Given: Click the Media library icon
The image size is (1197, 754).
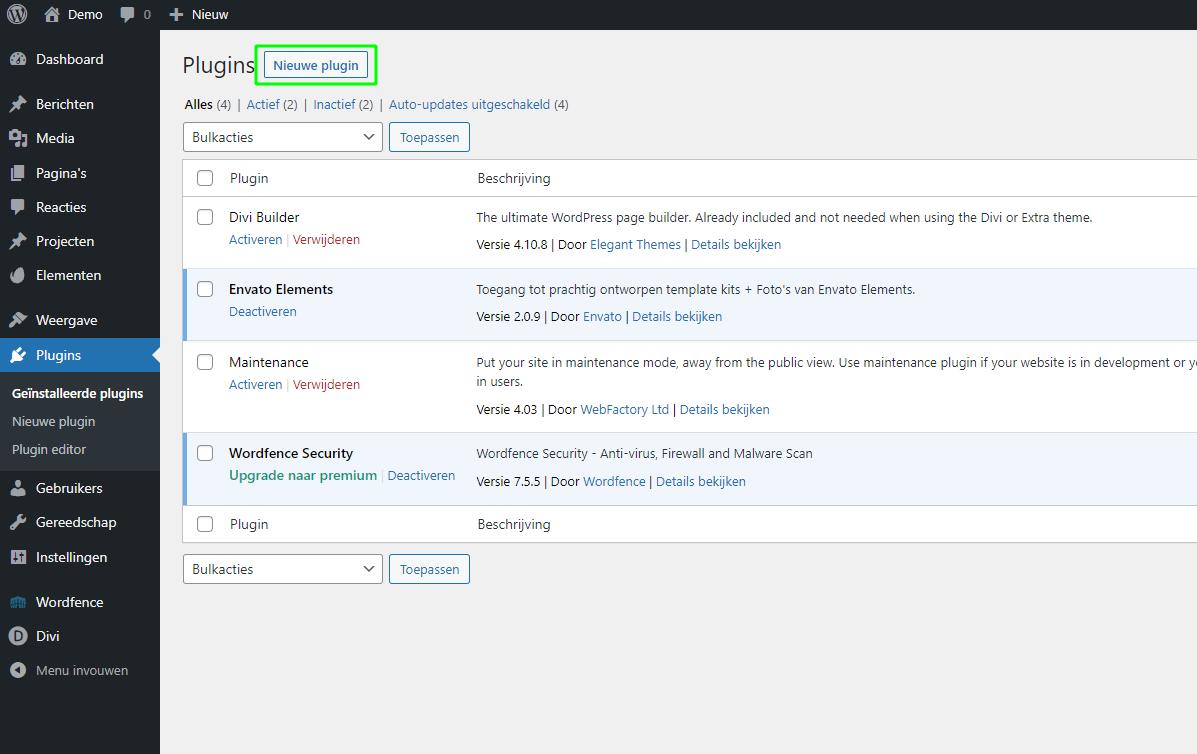Looking at the screenshot, I should pos(18,138).
